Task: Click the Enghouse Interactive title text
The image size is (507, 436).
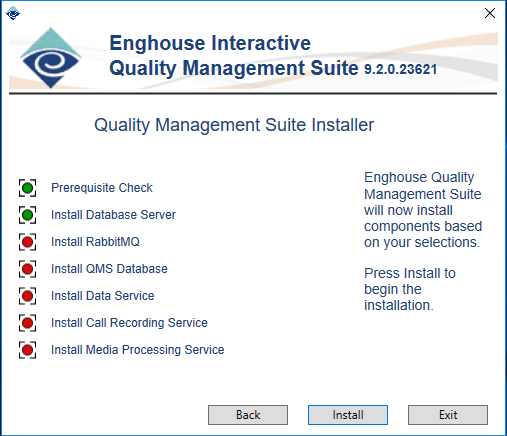Action: (x=210, y=43)
